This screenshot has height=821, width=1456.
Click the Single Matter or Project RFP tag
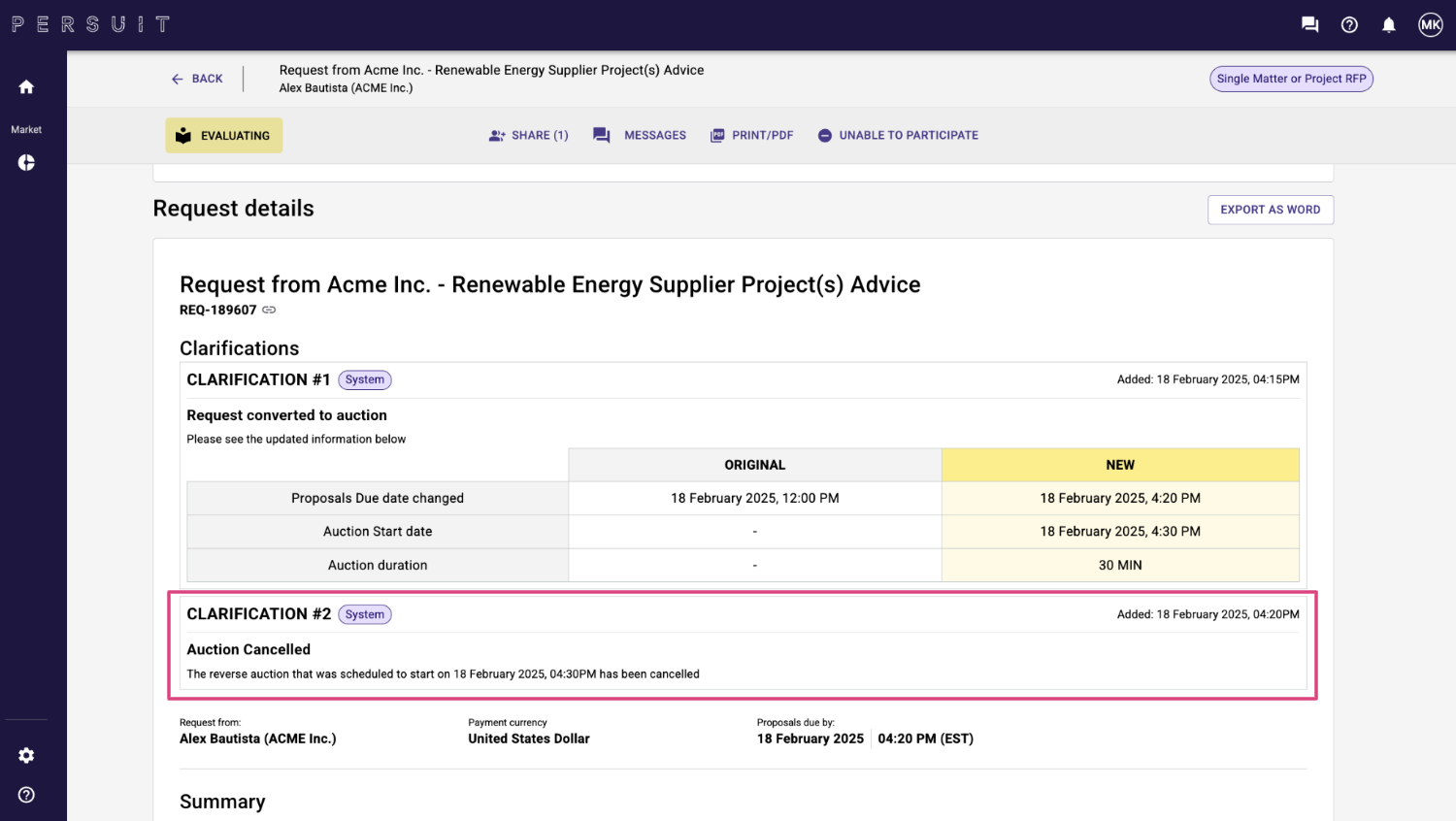pos(1291,79)
